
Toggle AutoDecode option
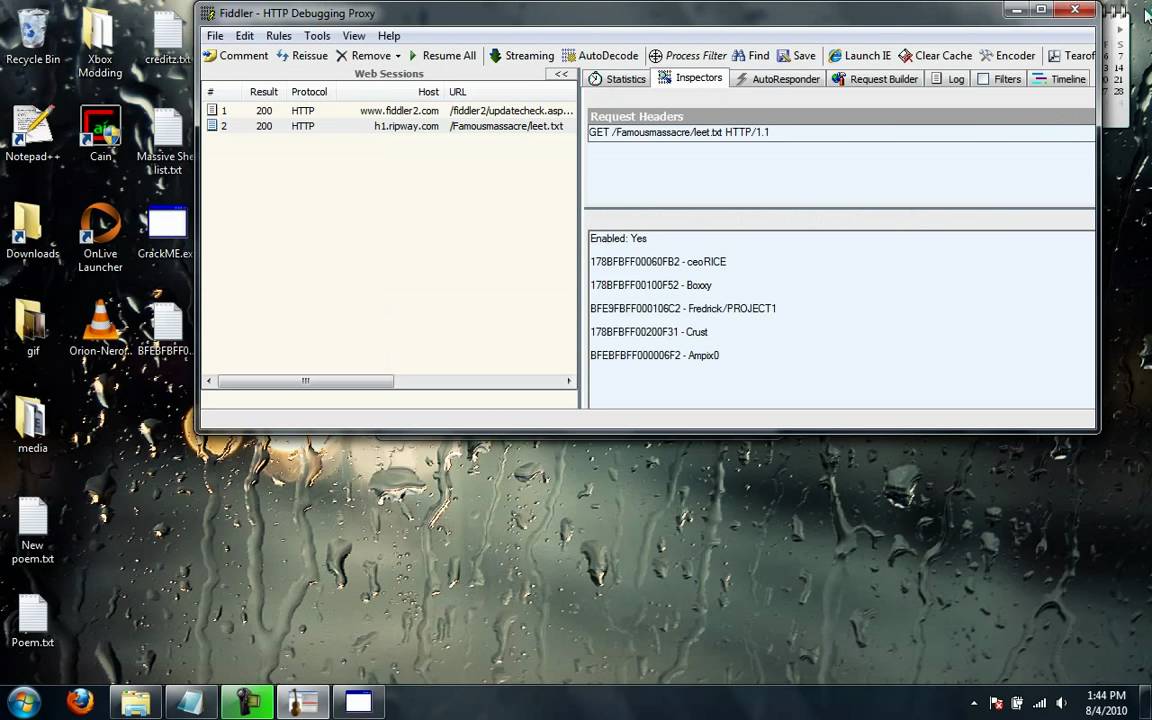(x=600, y=56)
